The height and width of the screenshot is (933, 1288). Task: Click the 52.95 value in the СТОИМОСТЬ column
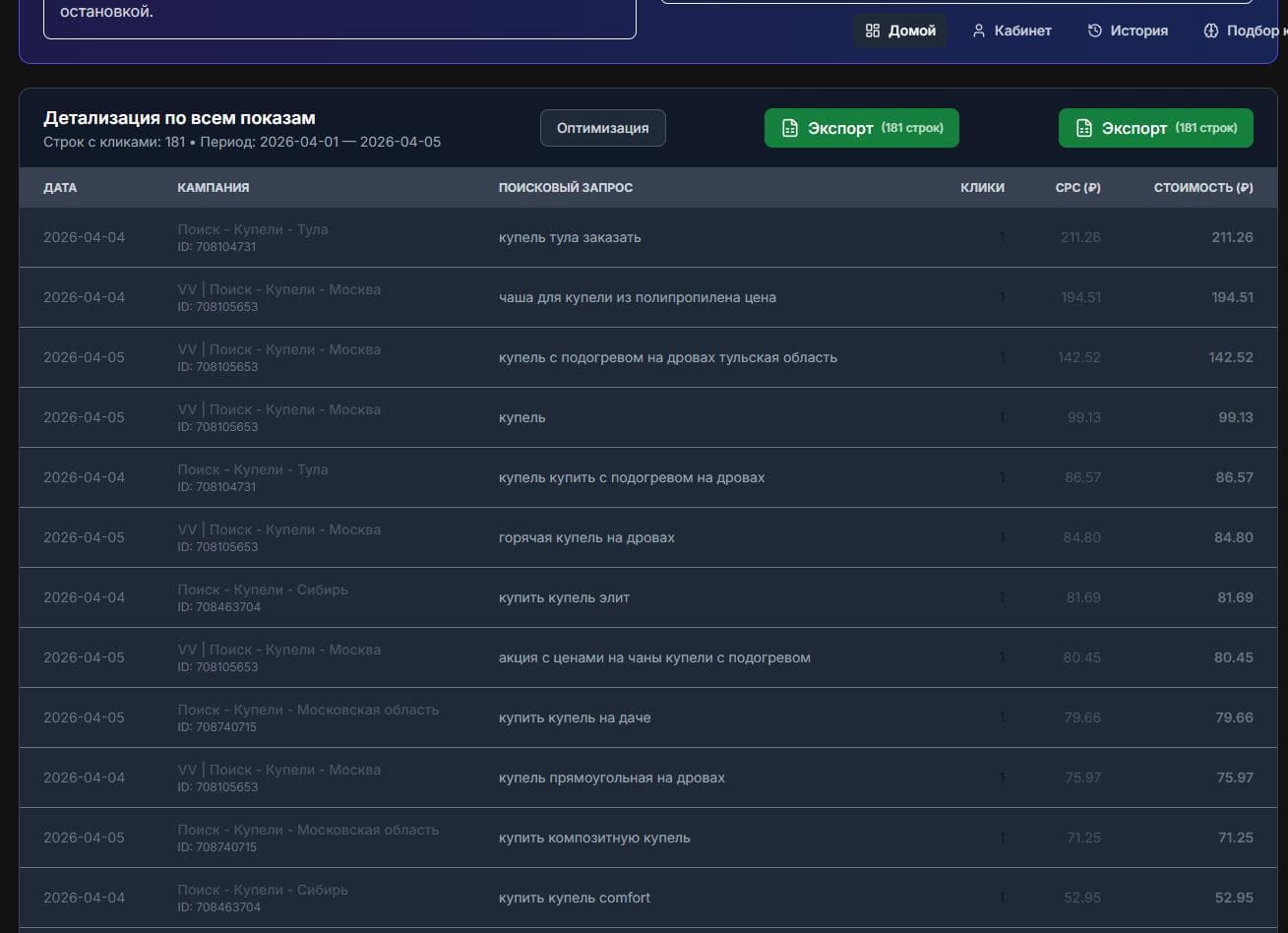1234,898
